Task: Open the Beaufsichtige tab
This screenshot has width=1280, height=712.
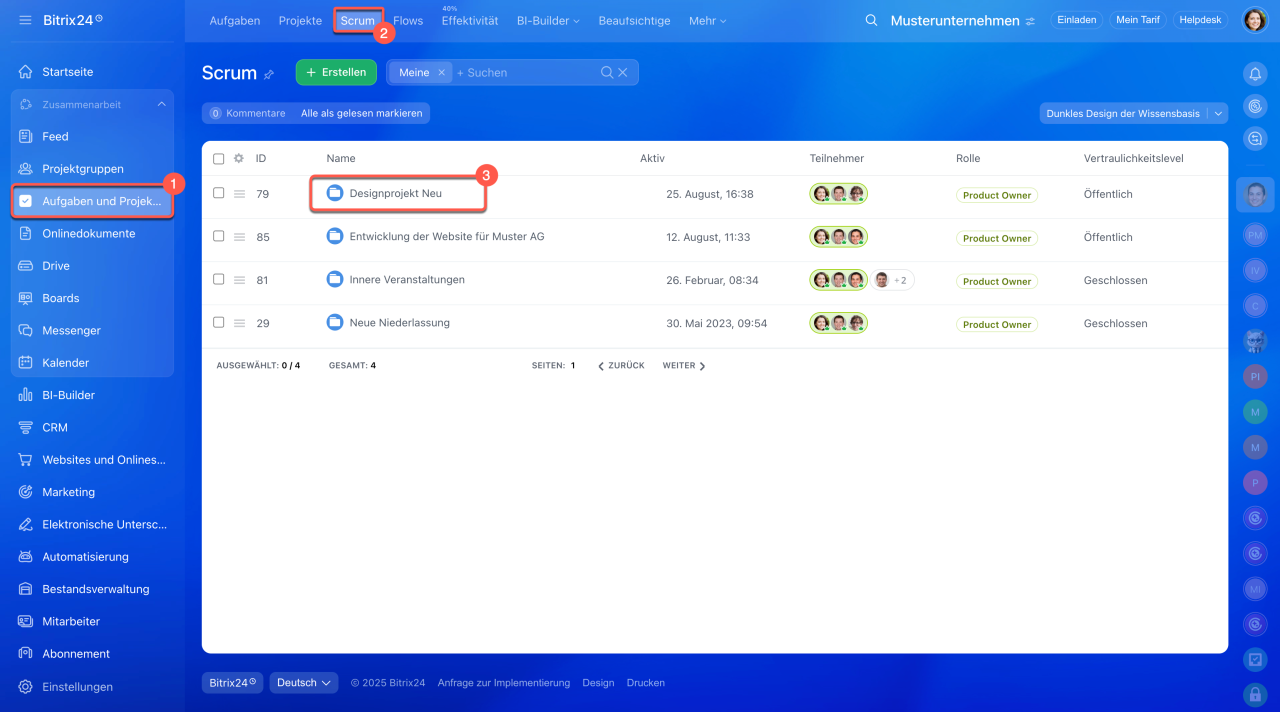Action: coord(634,21)
